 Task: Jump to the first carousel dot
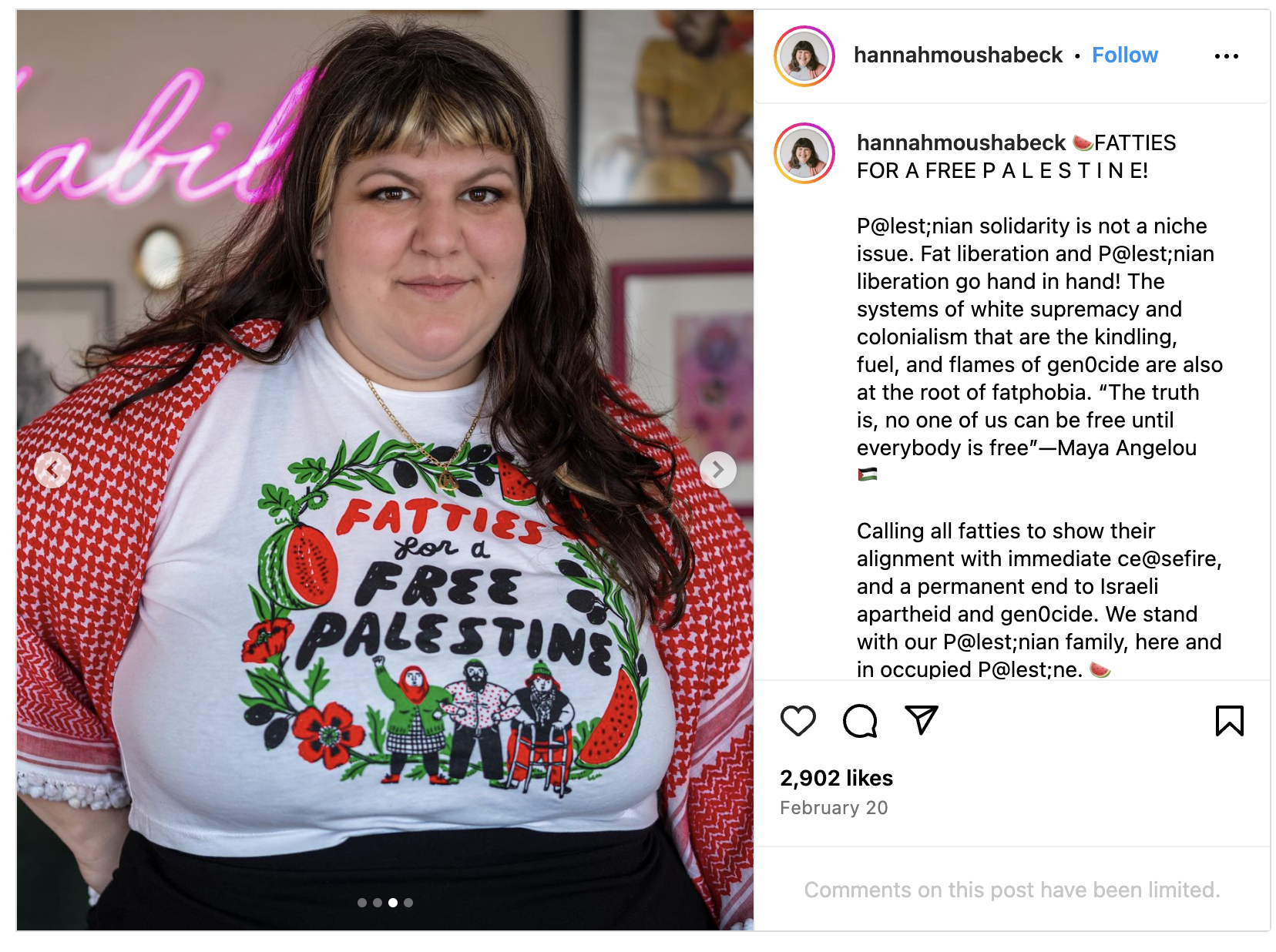click(362, 903)
